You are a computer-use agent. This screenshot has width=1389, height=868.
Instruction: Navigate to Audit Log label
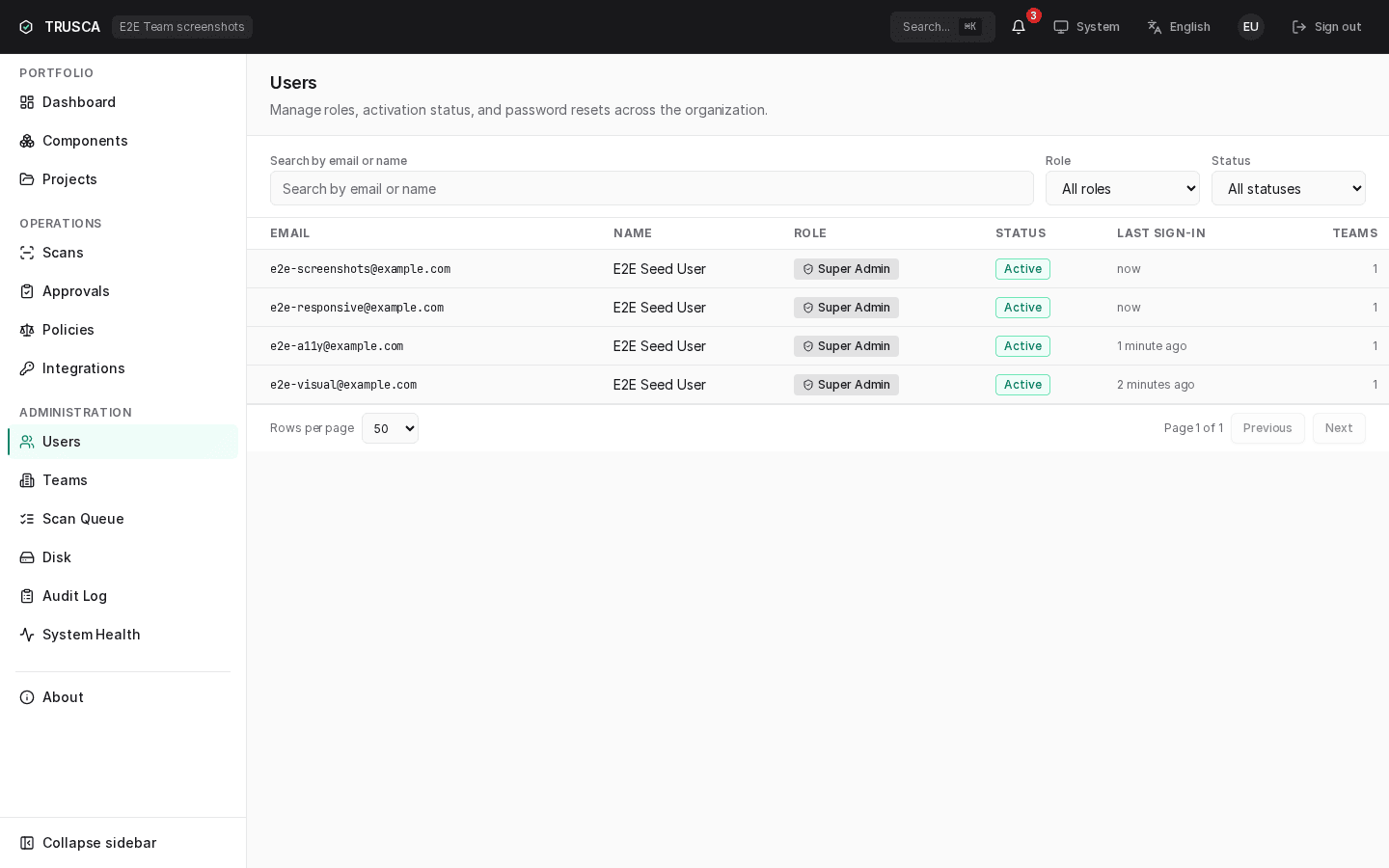74,596
